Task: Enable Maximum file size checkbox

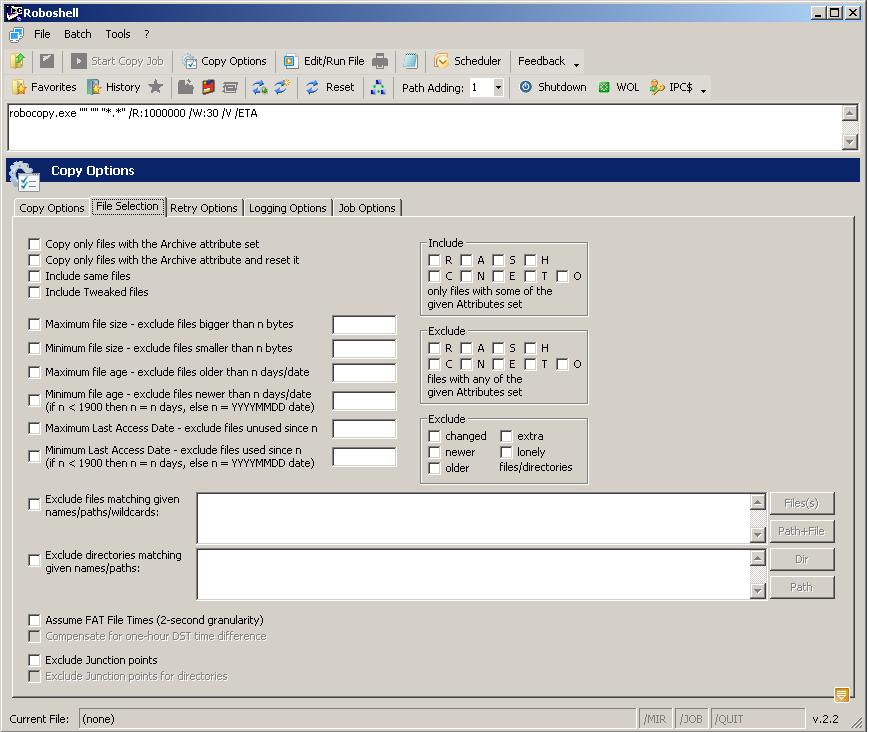Action: (x=34, y=325)
